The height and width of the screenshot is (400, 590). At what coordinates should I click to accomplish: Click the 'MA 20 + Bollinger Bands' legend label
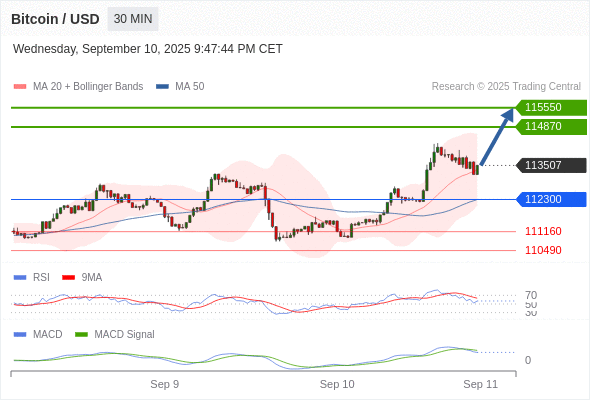88,87
